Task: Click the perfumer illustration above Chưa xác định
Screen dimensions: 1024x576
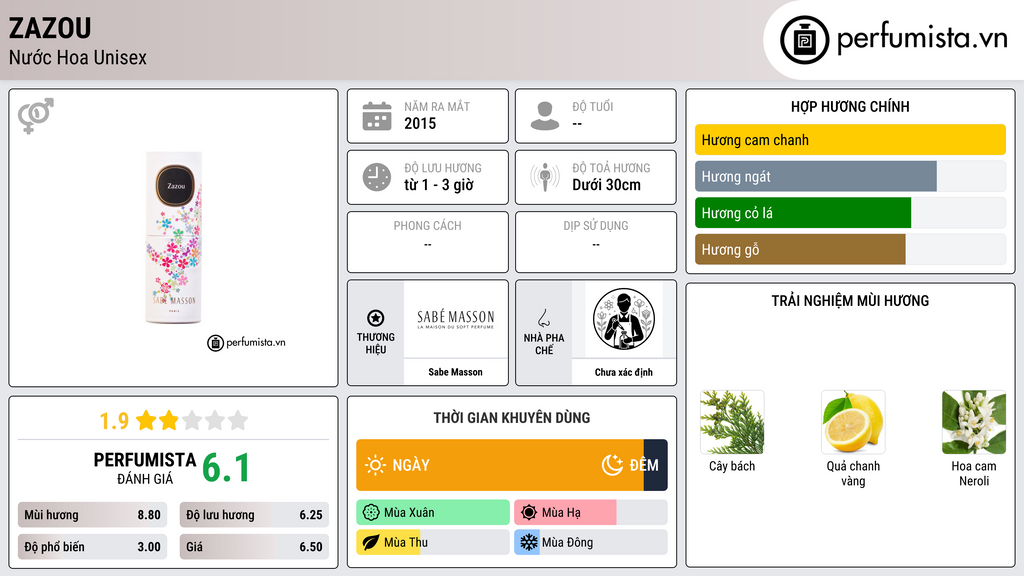Action: 624,319
